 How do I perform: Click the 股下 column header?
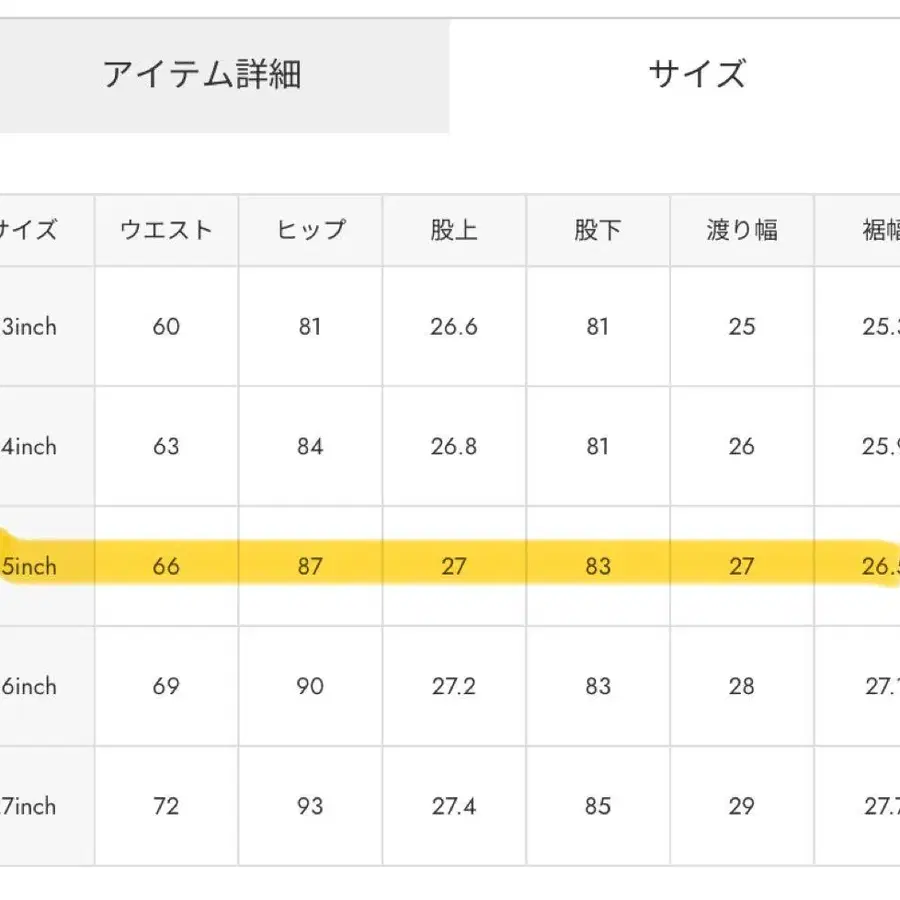point(598,230)
